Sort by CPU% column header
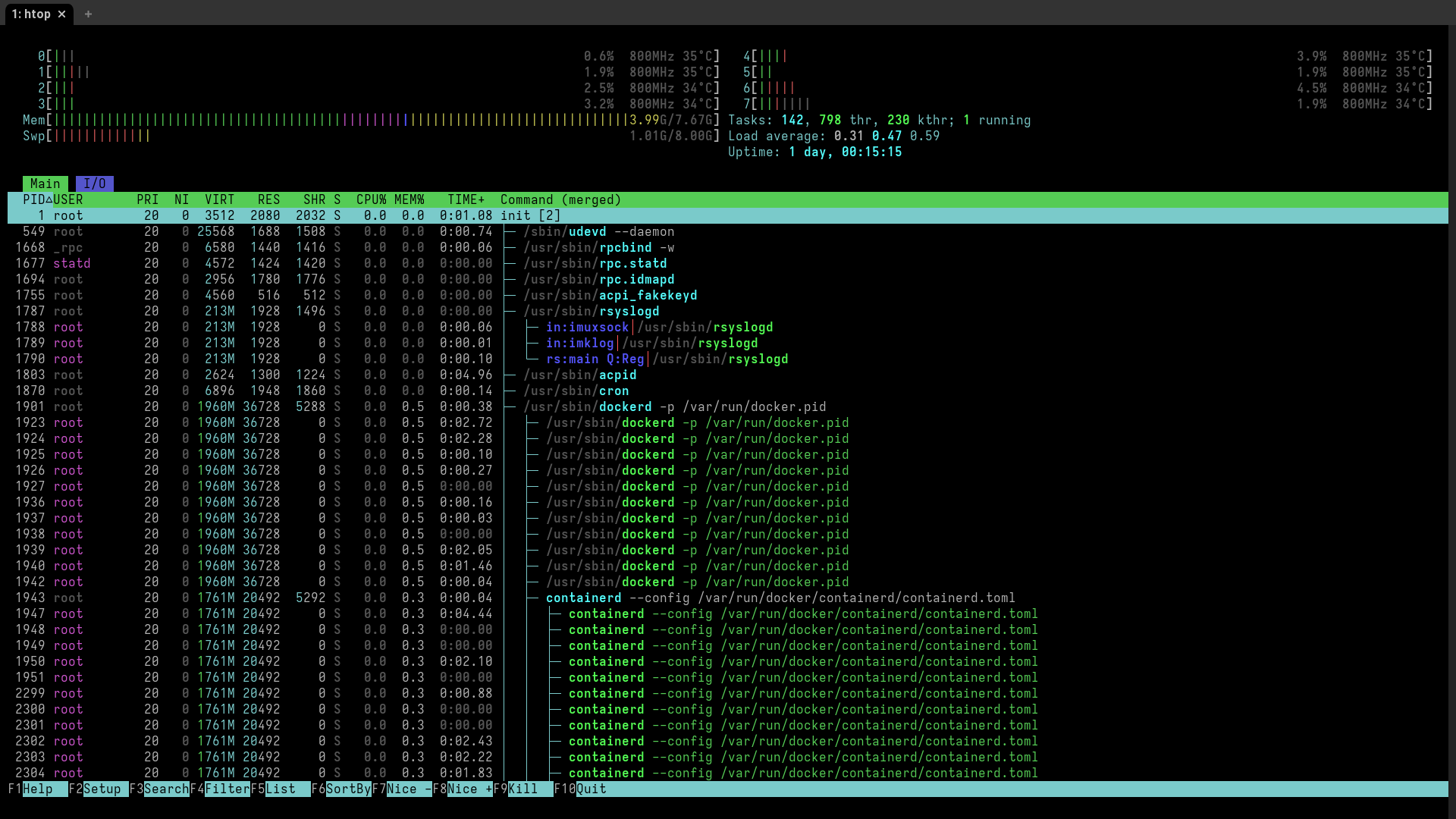This screenshot has height=819, width=1456. (x=371, y=199)
